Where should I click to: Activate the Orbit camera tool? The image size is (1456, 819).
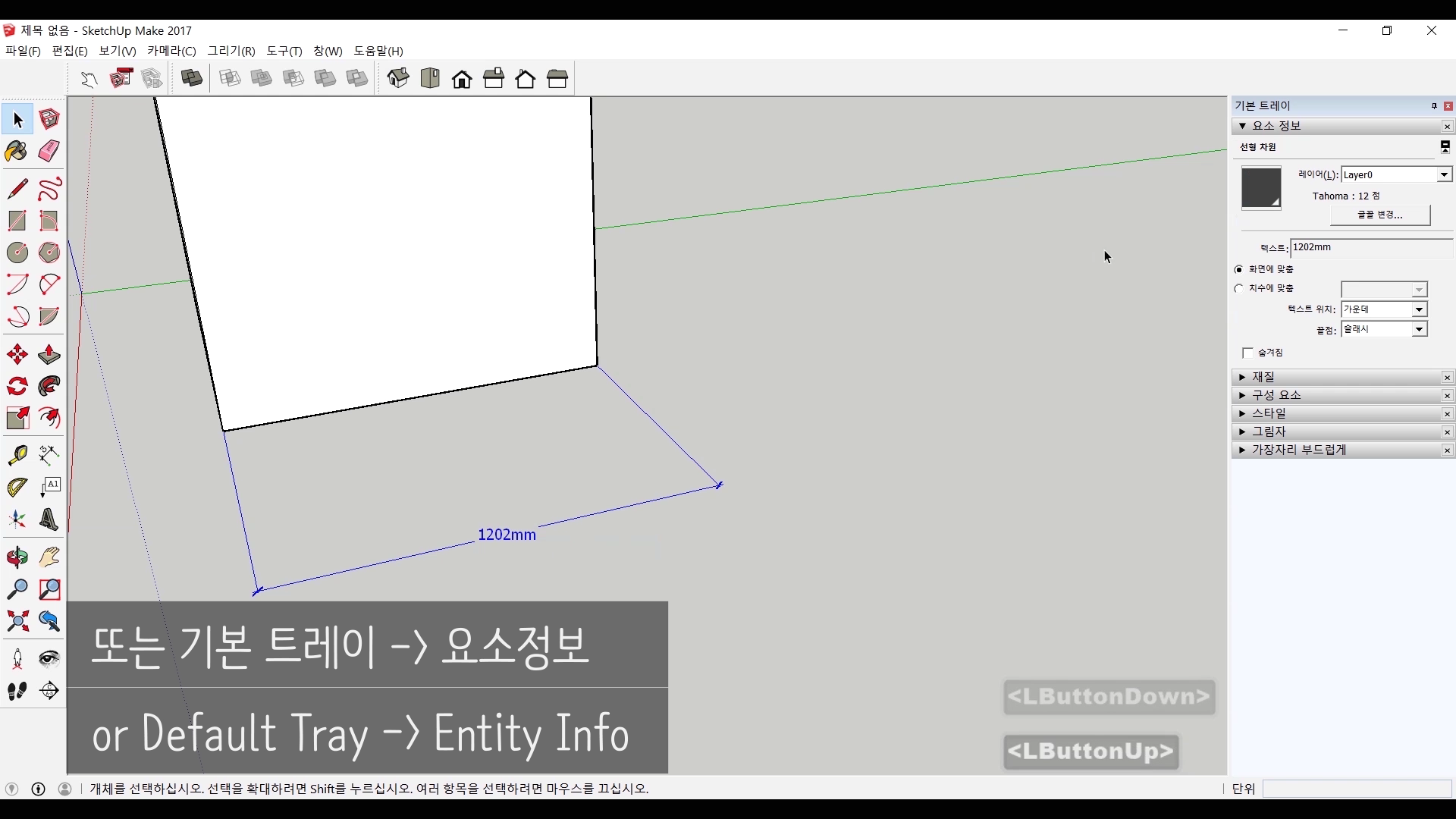17,557
